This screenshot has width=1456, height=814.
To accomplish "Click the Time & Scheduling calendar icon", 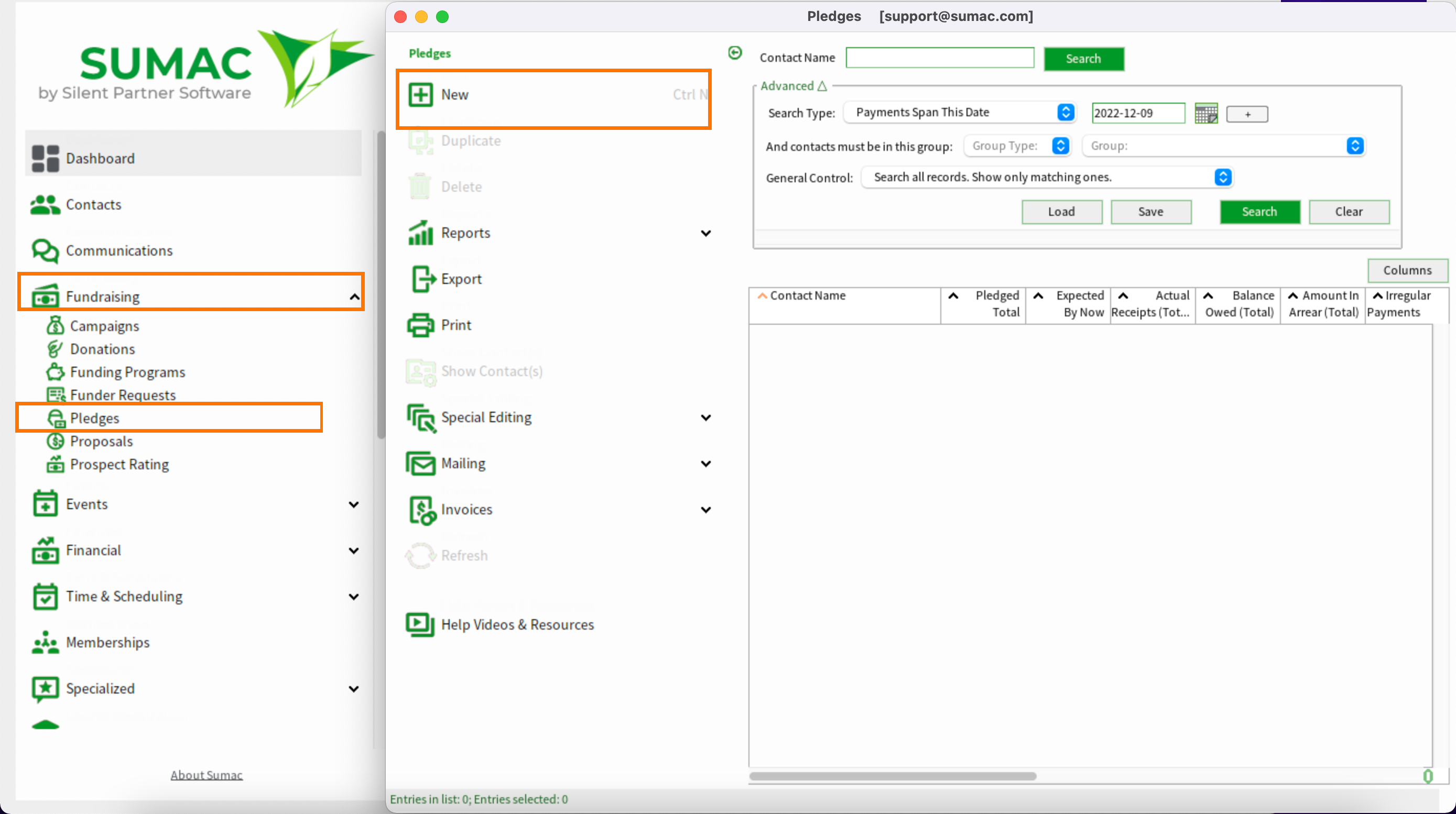I will [x=45, y=597].
